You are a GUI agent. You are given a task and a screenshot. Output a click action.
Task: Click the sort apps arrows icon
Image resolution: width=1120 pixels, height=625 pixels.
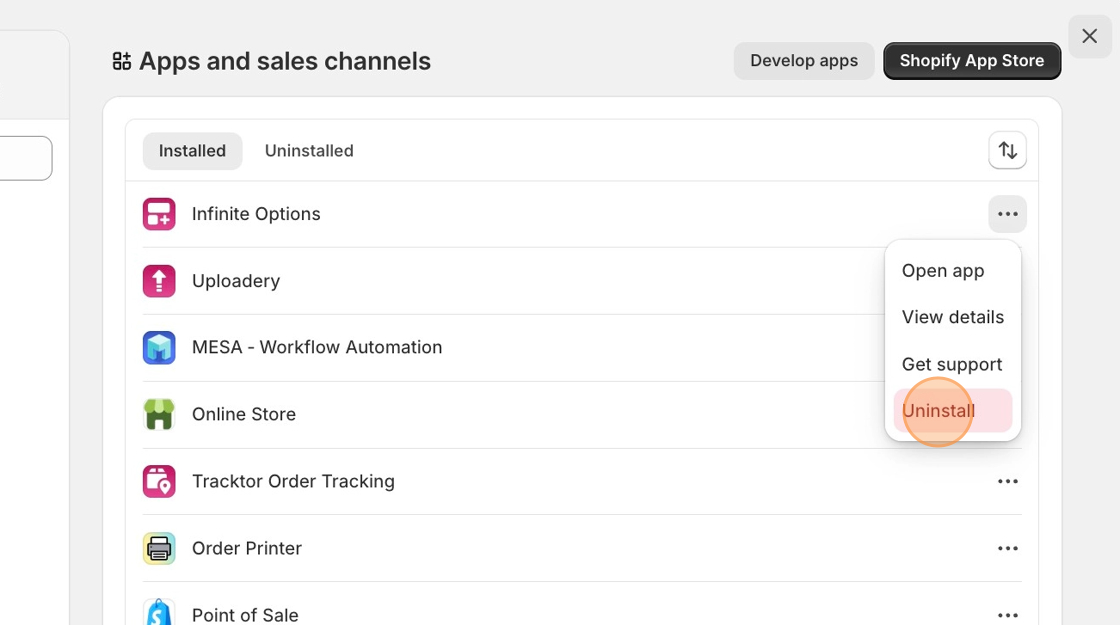[x=1007, y=151]
